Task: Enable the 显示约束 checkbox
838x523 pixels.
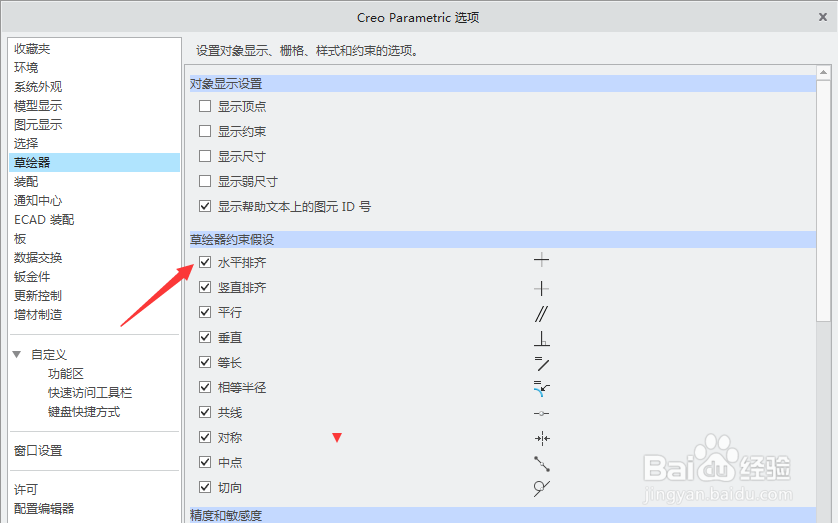Action: click(x=205, y=131)
